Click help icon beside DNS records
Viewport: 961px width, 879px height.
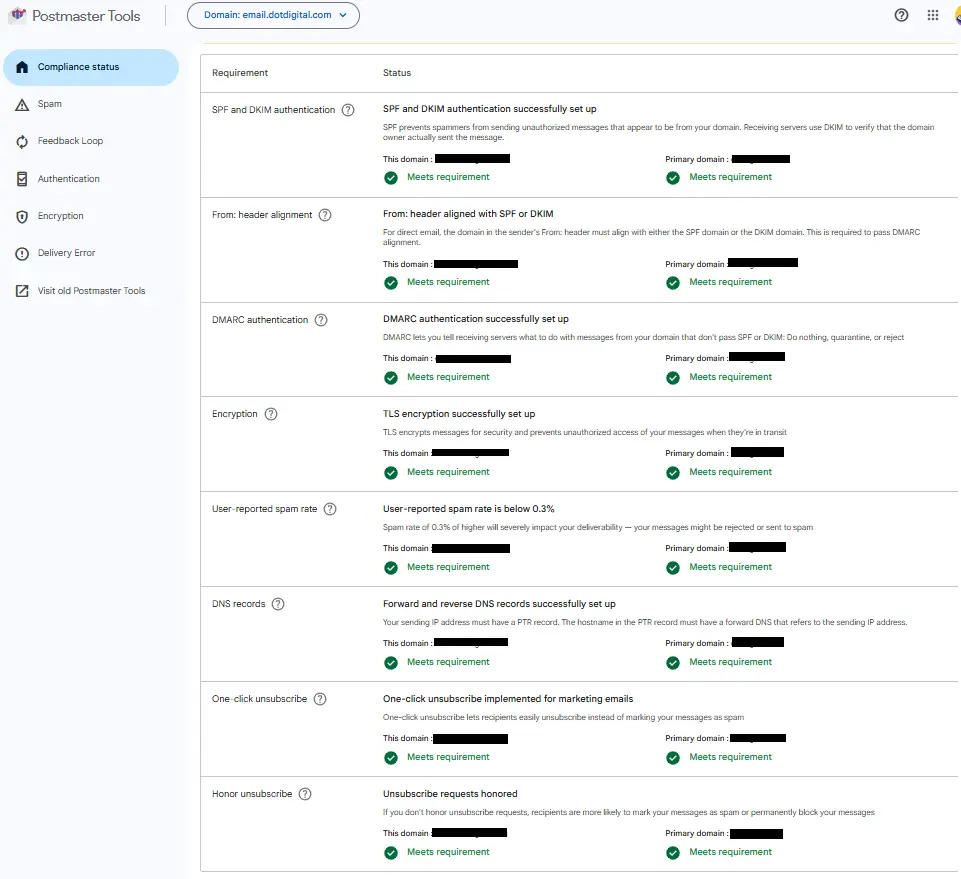click(278, 604)
